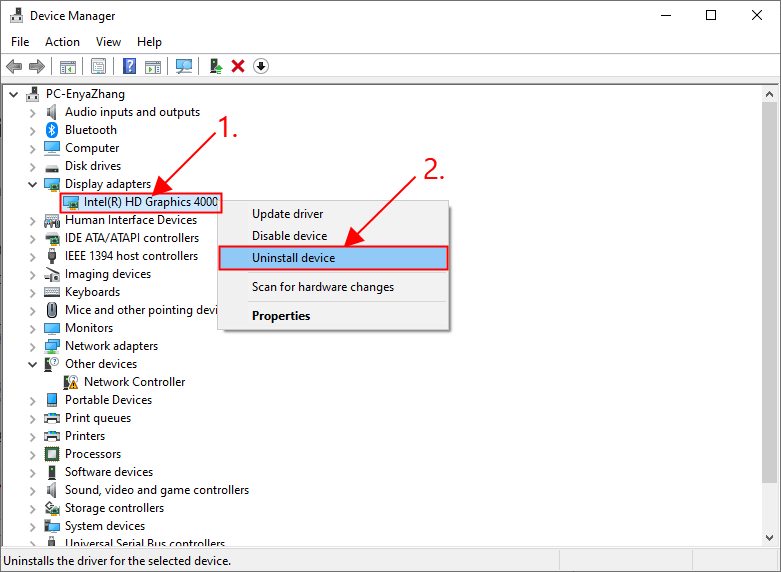Close the Device Manager window
Image resolution: width=781 pixels, height=572 pixels.
757,15
